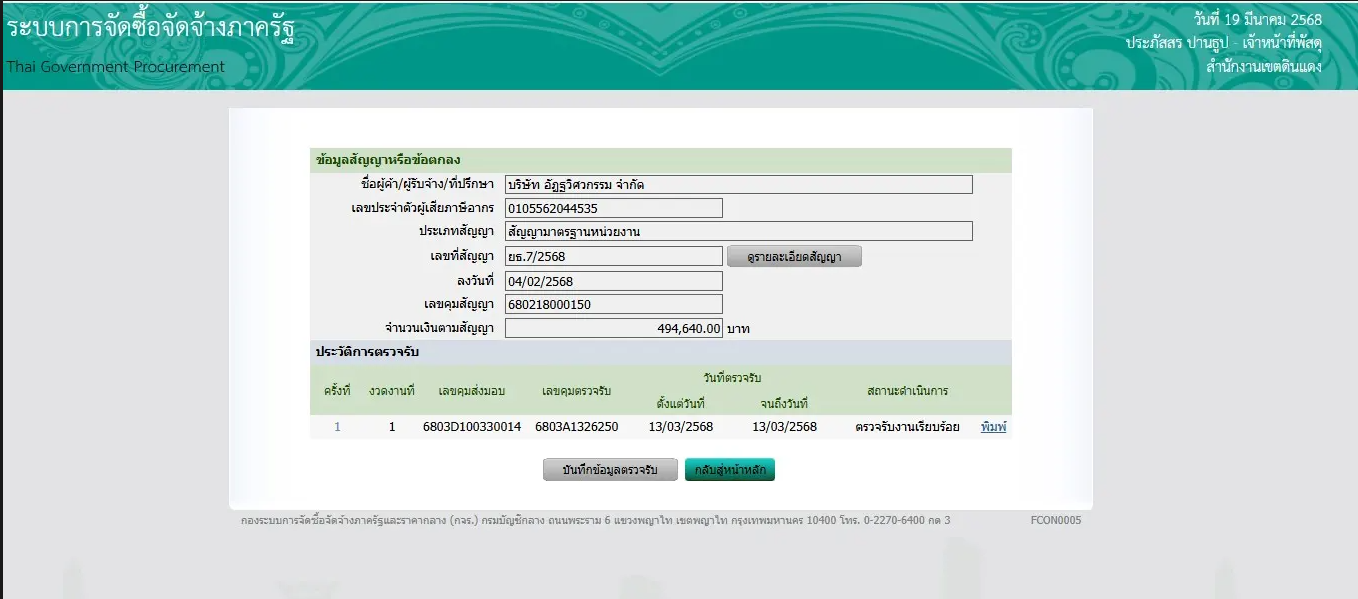Click the สถานะดำเนินการ column header
This screenshot has height=599, width=1358.
pos(908,390)
